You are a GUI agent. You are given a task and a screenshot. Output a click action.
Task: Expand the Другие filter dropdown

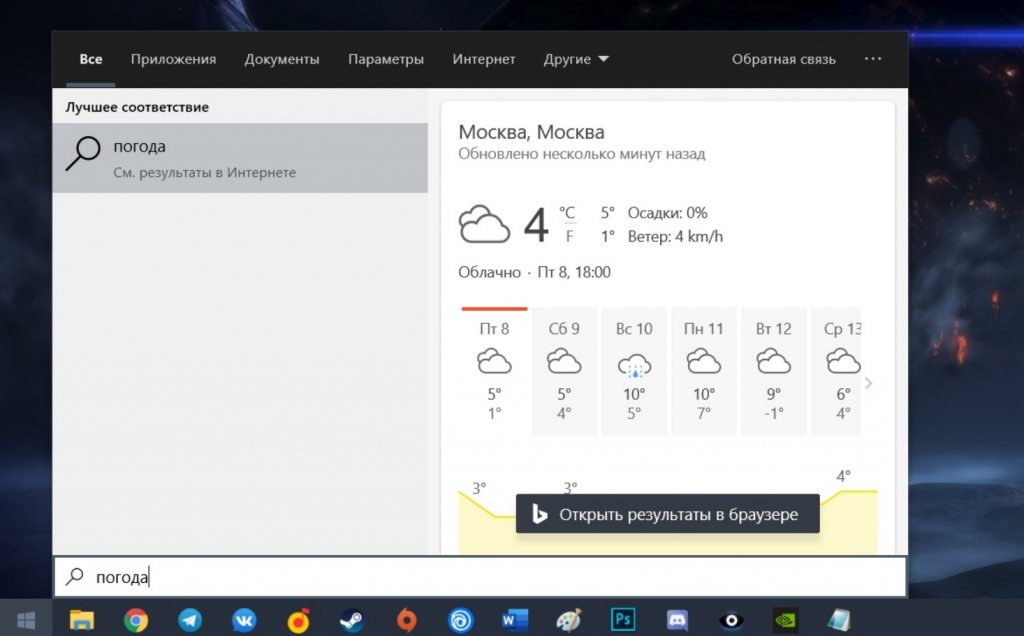pos(576,60)
